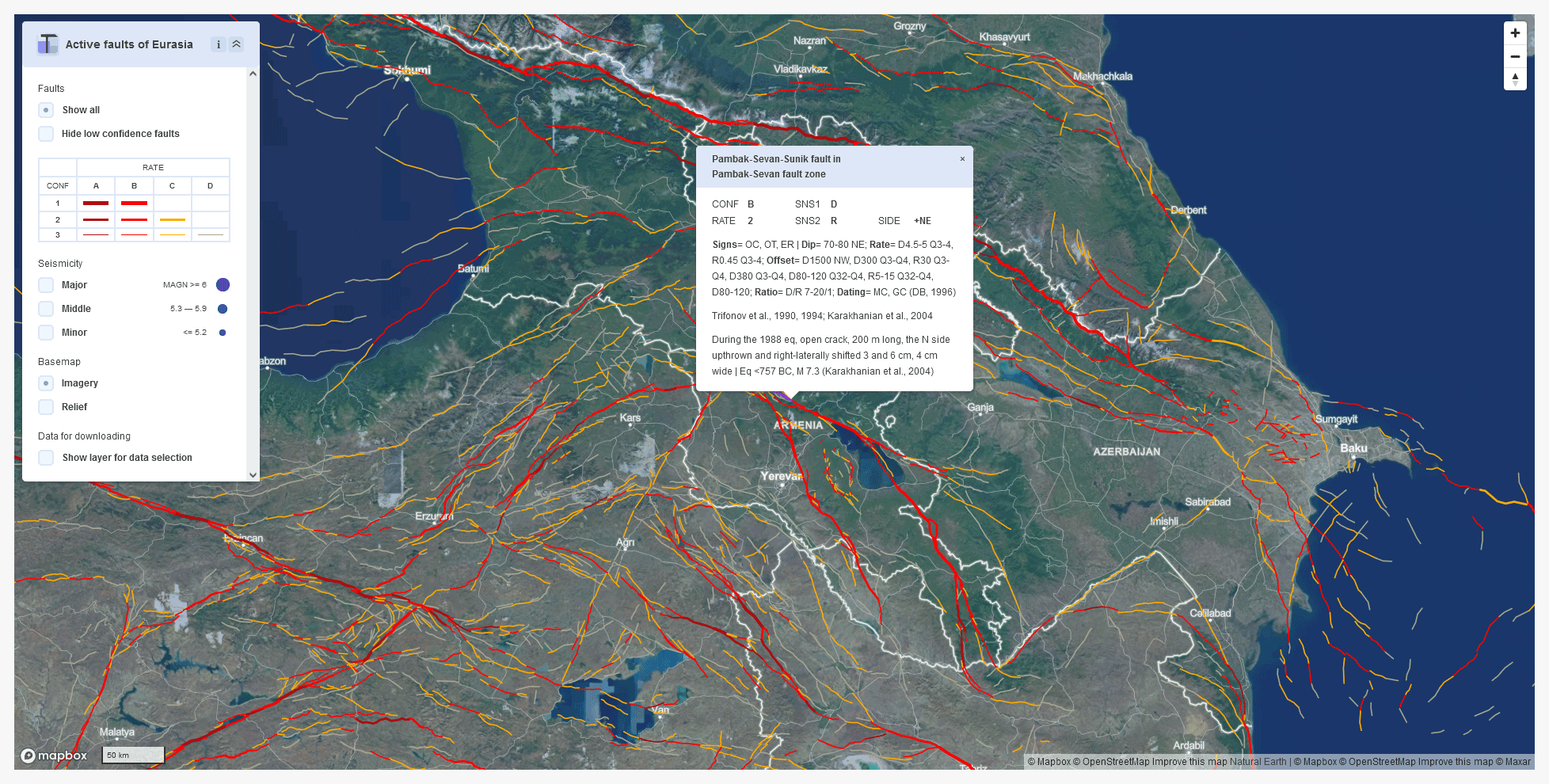Select the Show all faults radio button

(46, 110)
